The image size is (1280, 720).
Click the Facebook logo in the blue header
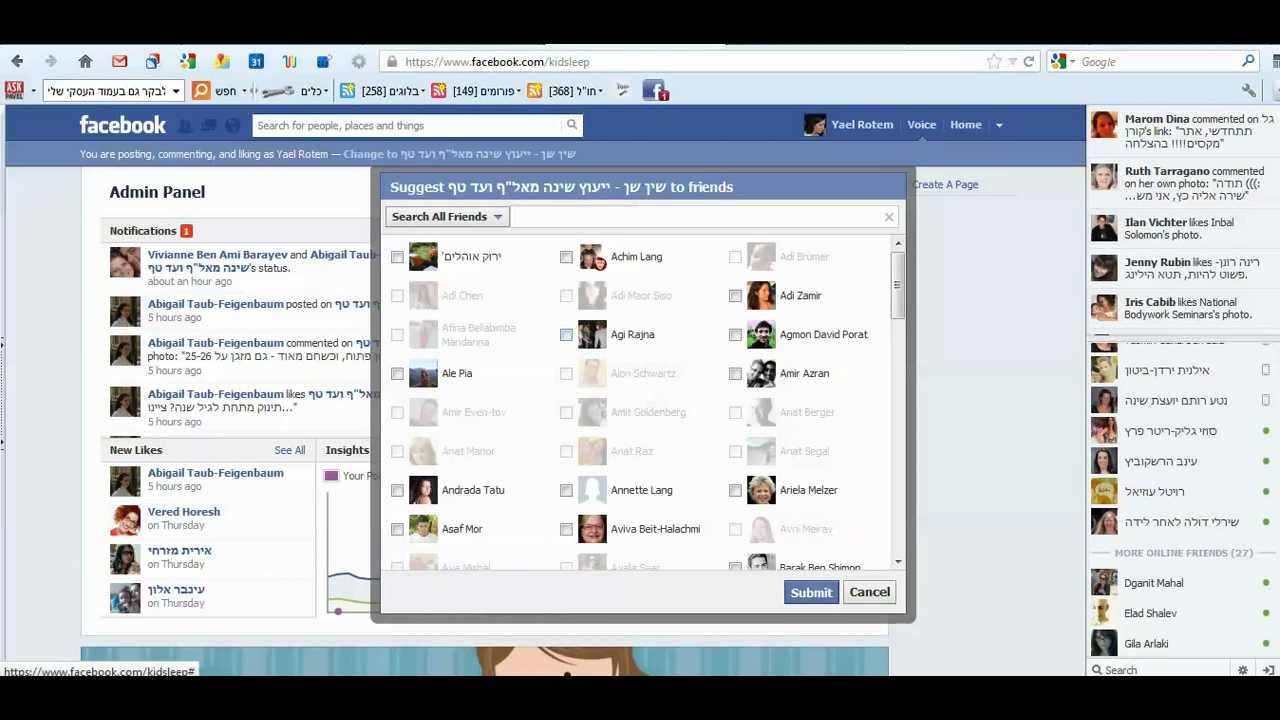(x=122, y=125)
